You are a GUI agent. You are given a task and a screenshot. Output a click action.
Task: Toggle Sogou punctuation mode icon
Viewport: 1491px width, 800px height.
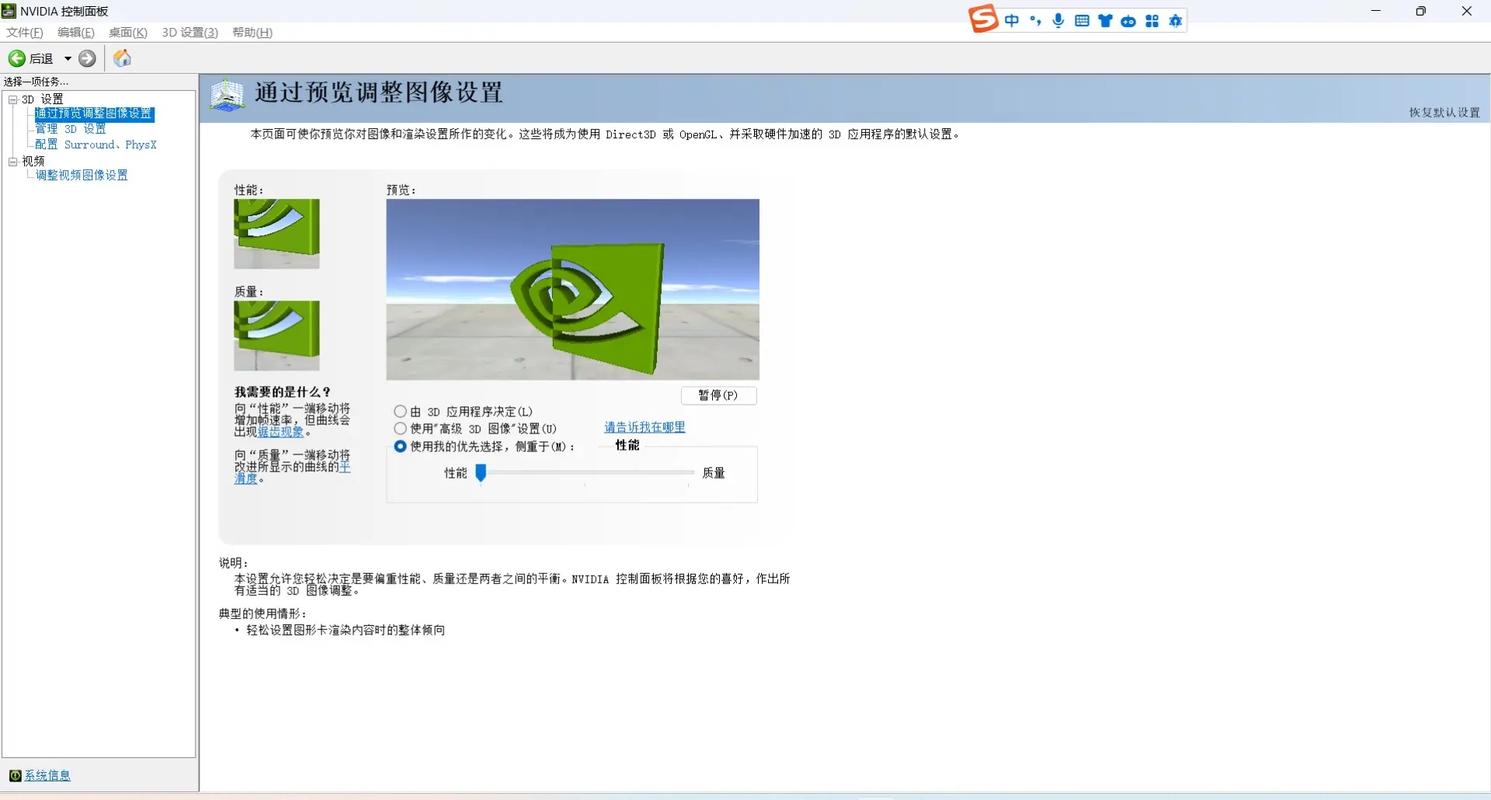point(1035,20)
